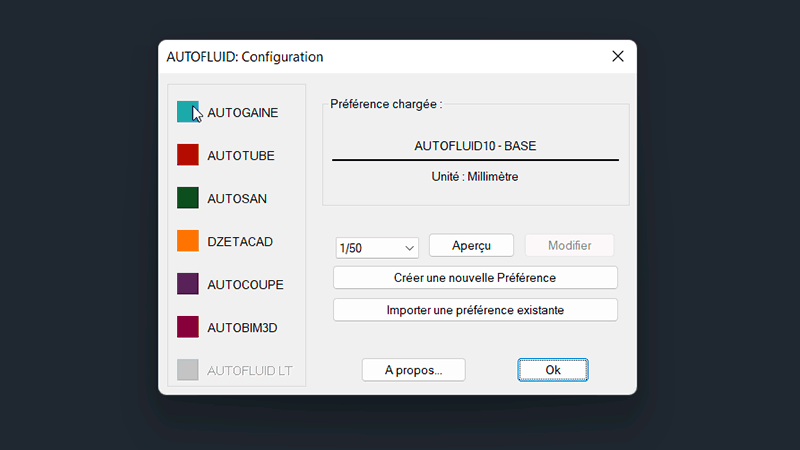
Task: Open the 1/50 scale dropdown
Action: click(377, 248)
